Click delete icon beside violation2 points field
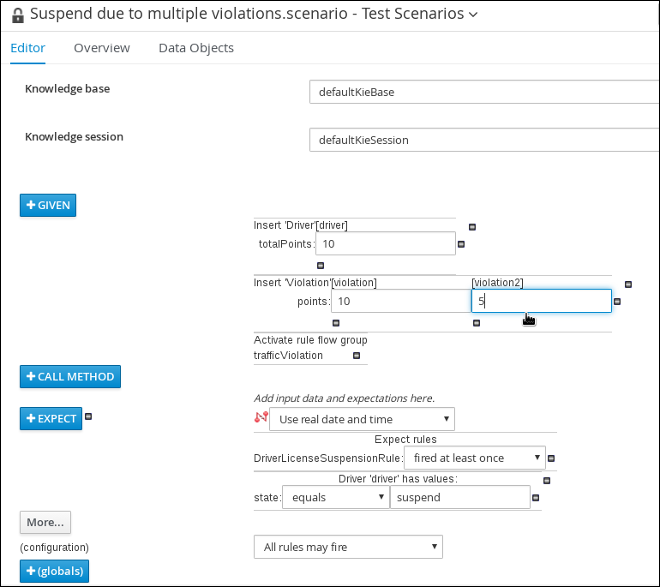 (x=617, y=301)
